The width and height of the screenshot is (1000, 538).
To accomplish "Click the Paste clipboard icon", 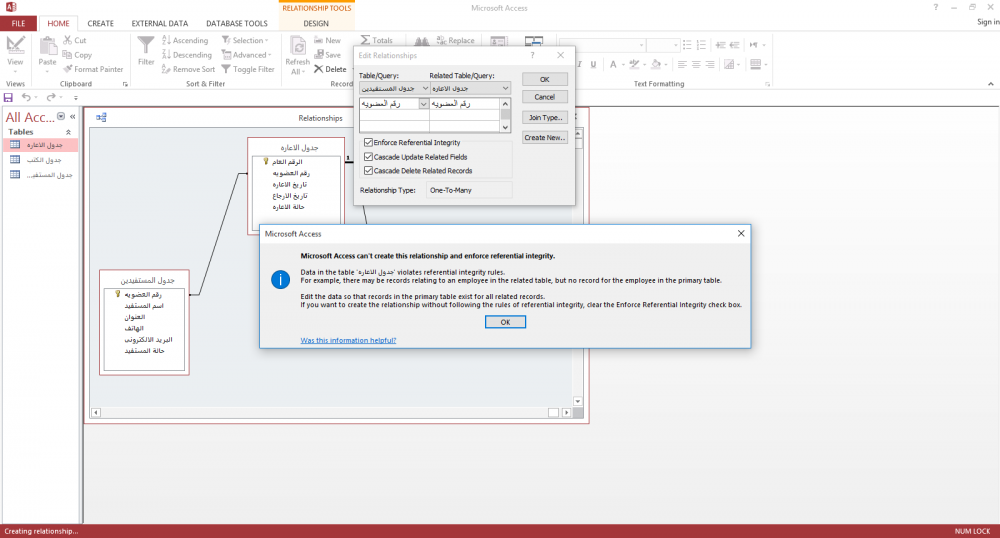I will (48, 47).
